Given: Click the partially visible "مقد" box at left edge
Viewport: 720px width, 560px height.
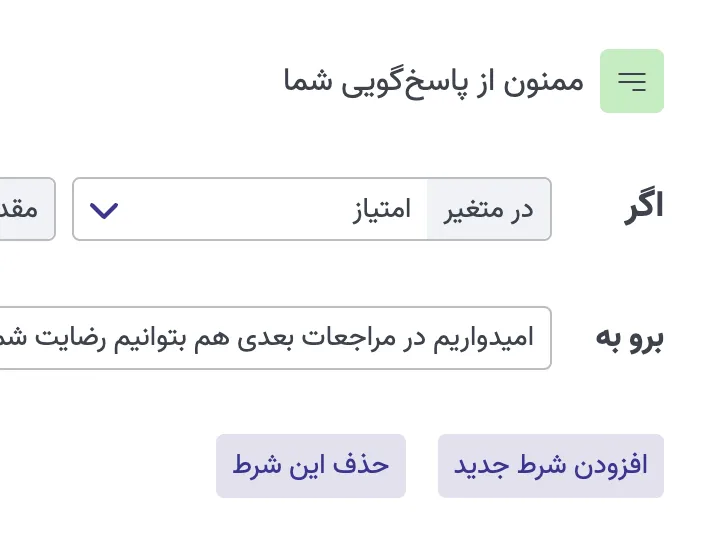Looking at the screenshot, I should [24, 210].
